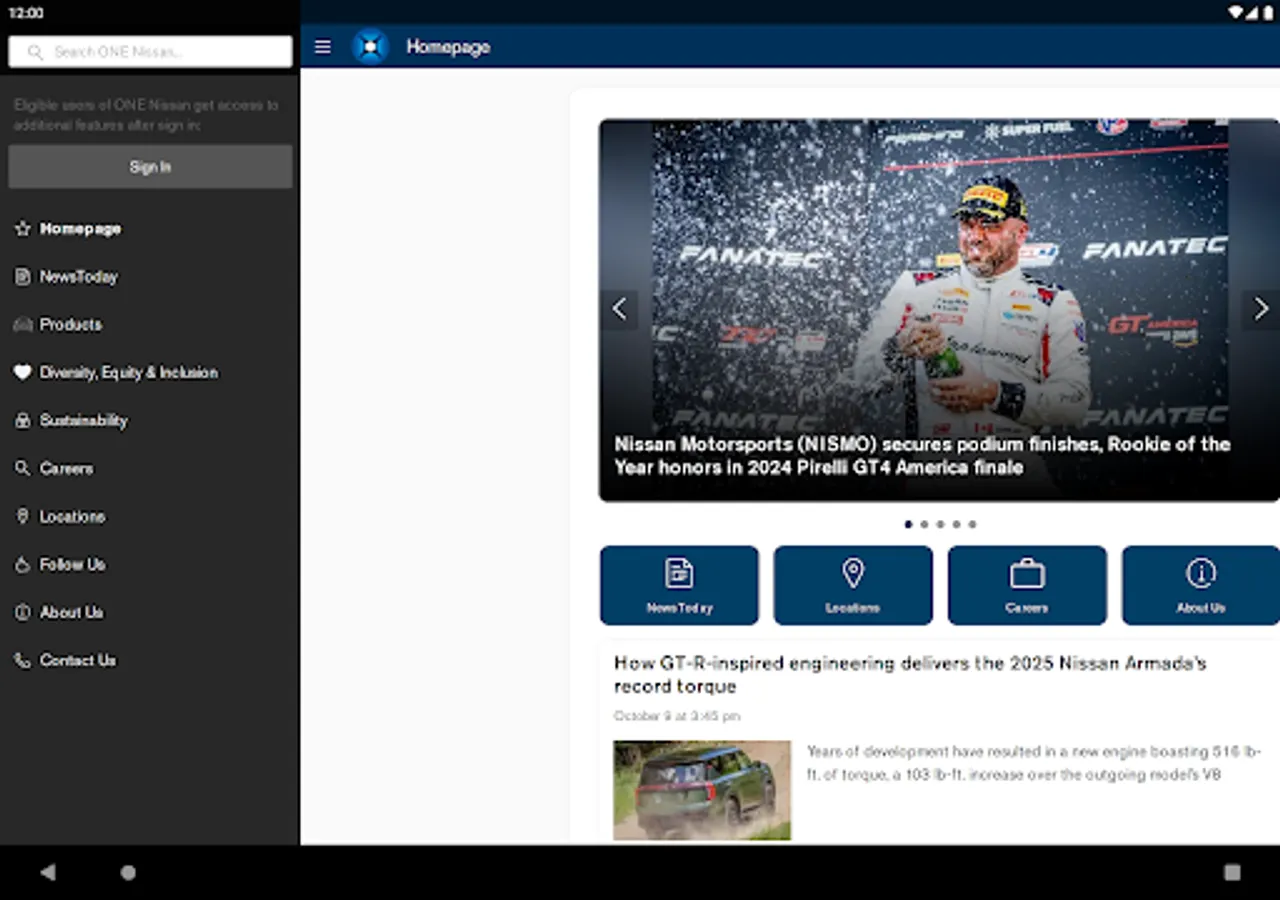Go to Sustainability in the sidebar

coord(150,420)
